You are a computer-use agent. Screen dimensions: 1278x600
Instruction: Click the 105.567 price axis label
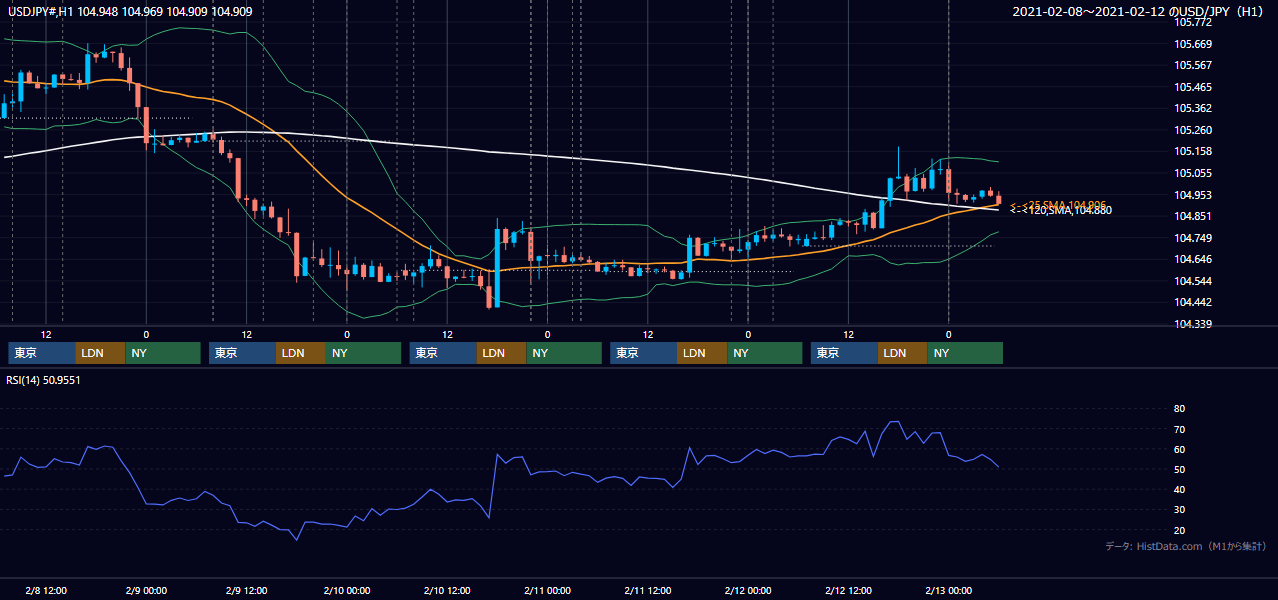point(1194,65)
